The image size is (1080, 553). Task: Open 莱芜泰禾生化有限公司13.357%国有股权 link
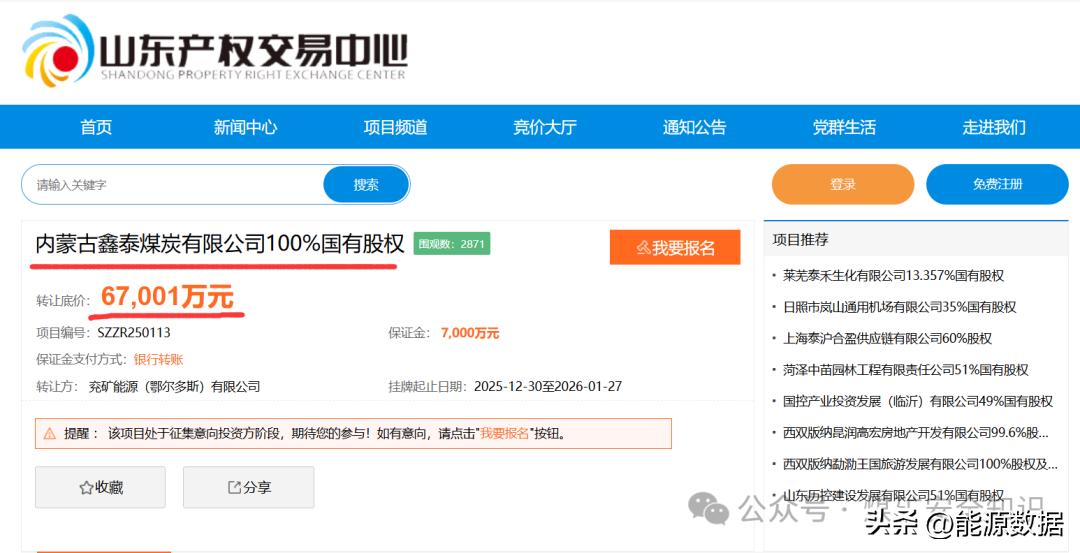pos(893,275)
